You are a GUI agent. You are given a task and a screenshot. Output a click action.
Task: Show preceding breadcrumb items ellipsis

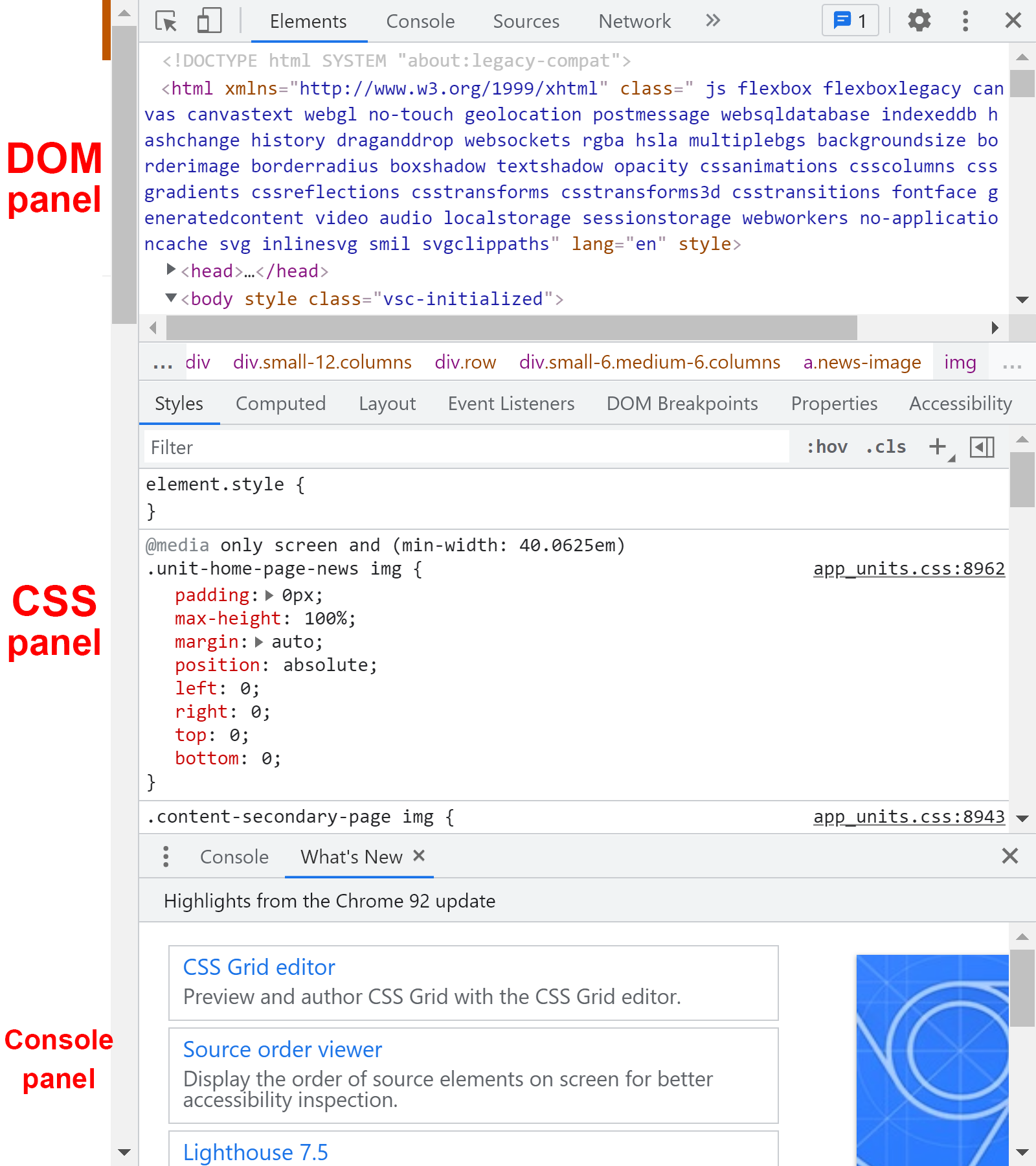[x=163, y=363]
